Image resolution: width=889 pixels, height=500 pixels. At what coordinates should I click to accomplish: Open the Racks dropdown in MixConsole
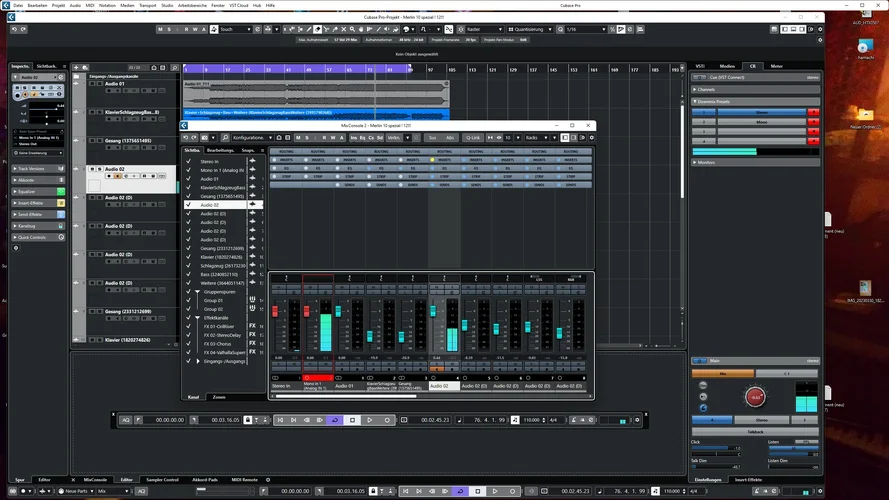[x=536, y=137]
